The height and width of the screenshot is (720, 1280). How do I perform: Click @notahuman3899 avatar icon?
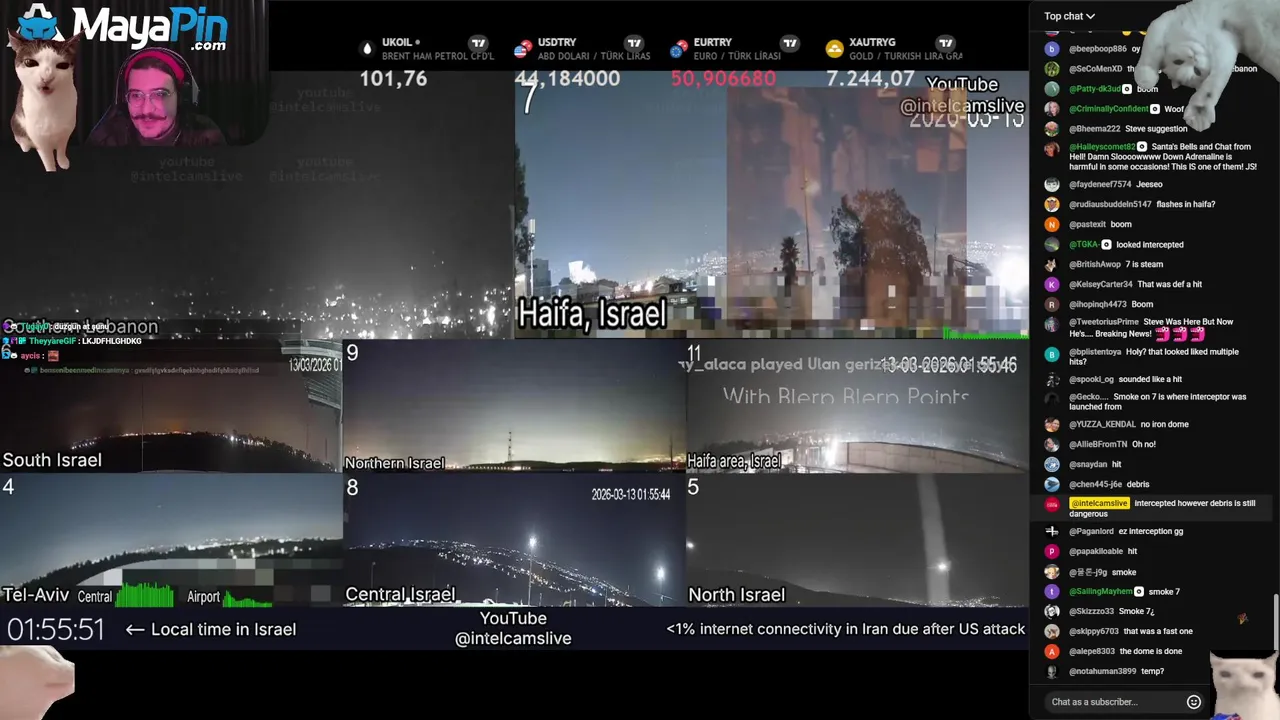click(x=1052, y=671)
